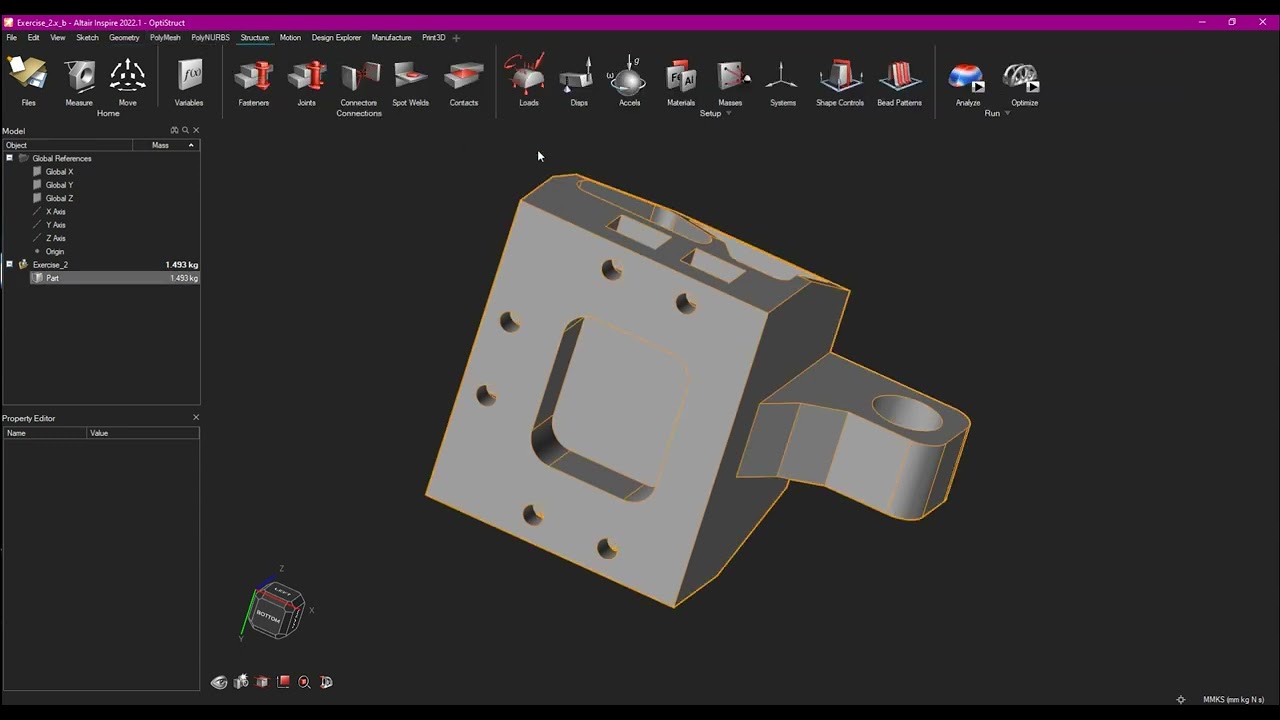The width and height of the screenshot is (1280, 720).
Task: Collapse the Global References tree node
Action: point(9,158)
